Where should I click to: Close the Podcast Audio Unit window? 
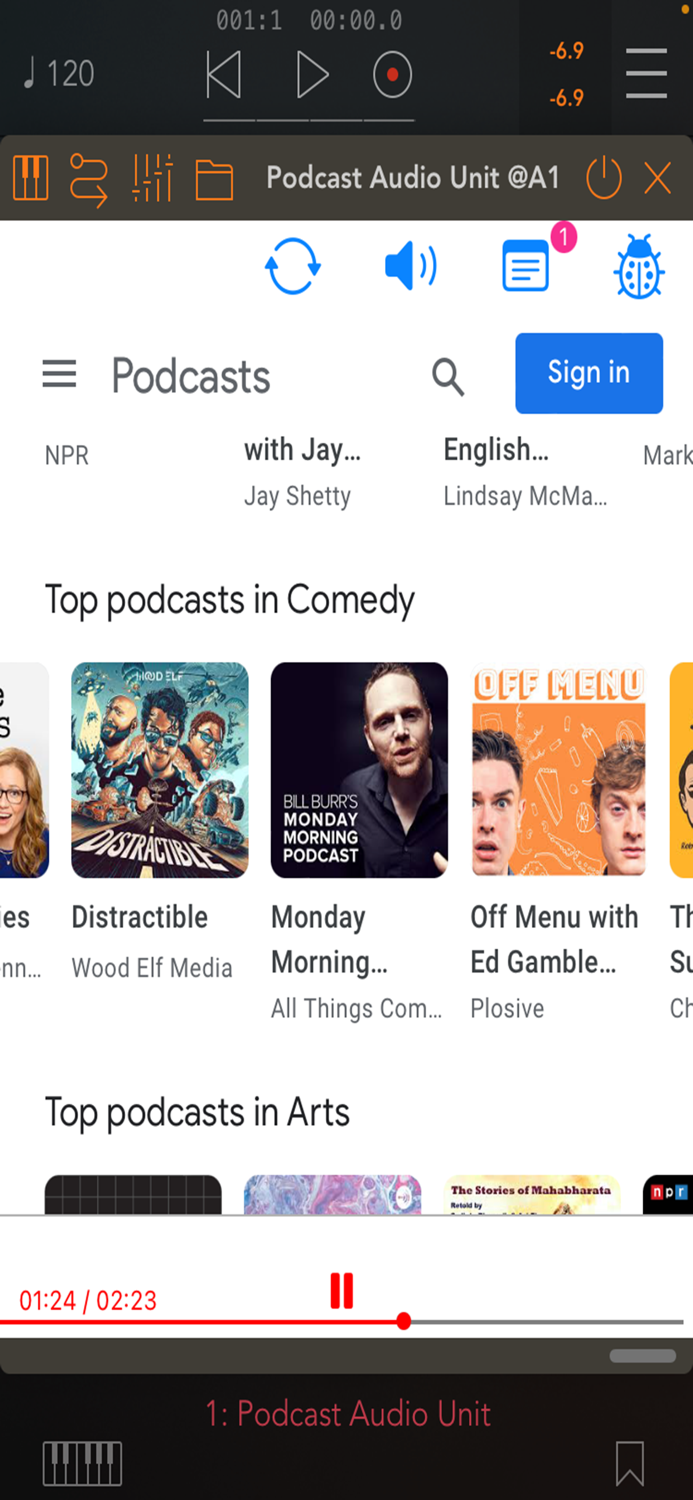657,179
